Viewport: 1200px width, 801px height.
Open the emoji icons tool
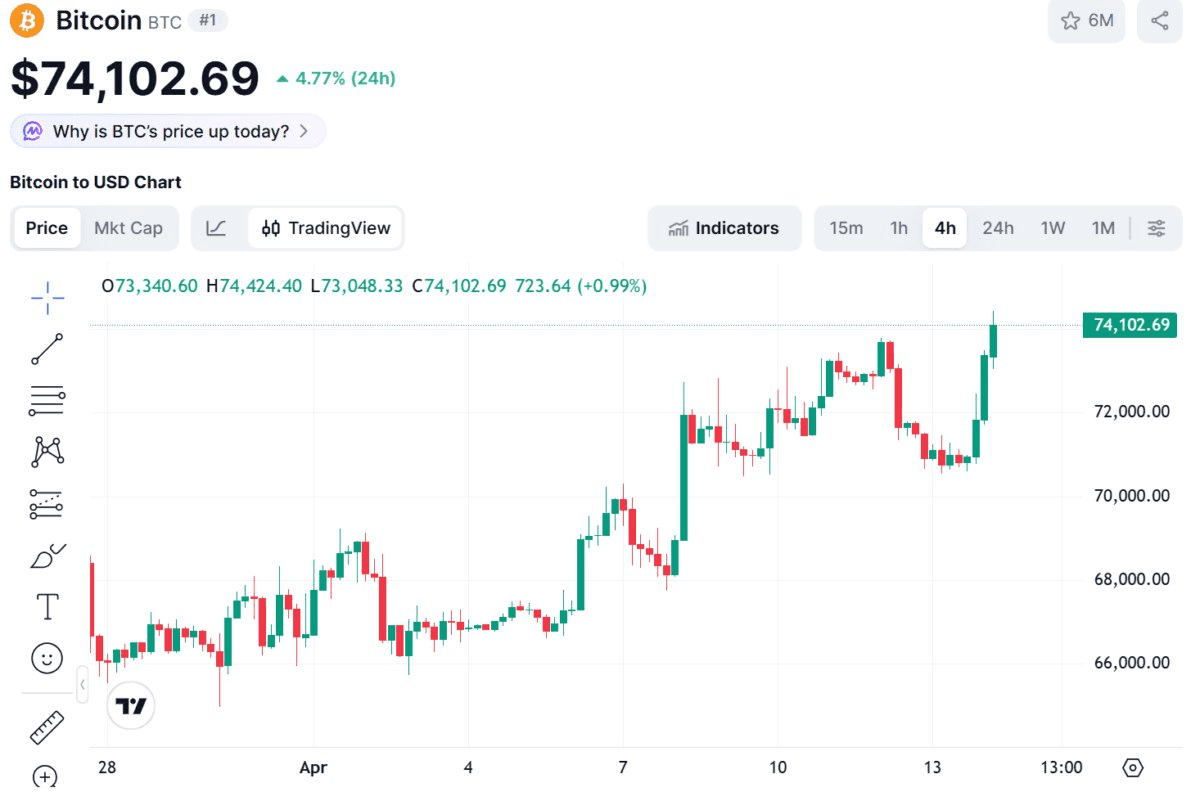tap(47, 658)
